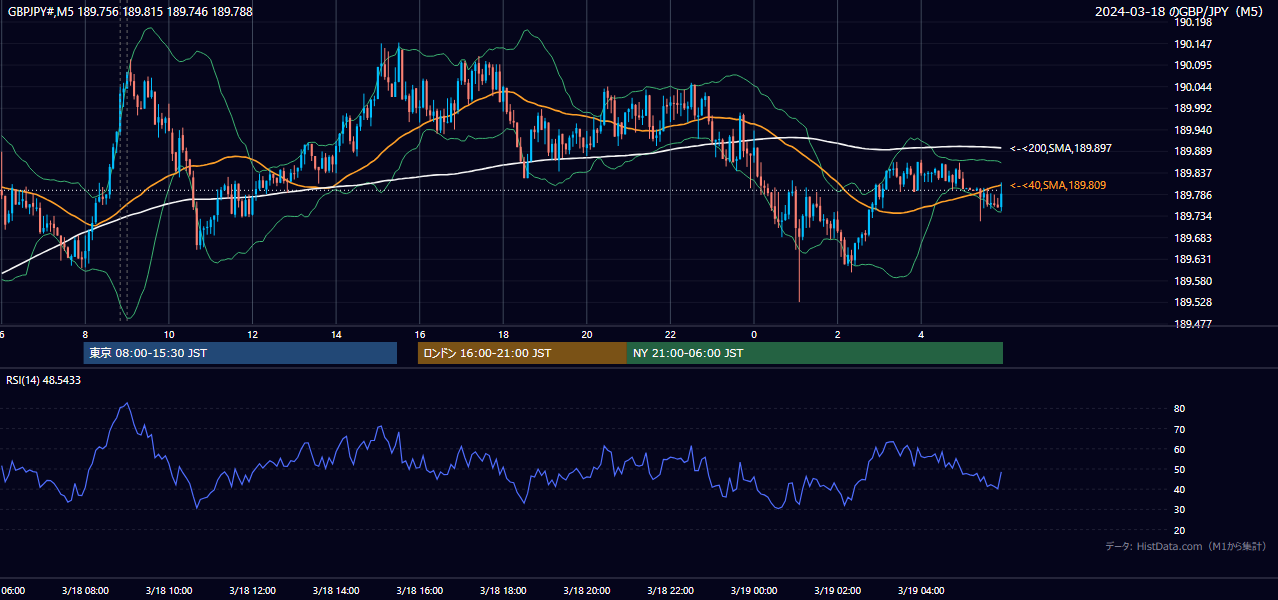Click the bottom date label 3/18 14:00
This screenshot has width=1278, height=600.
(336, 590)
